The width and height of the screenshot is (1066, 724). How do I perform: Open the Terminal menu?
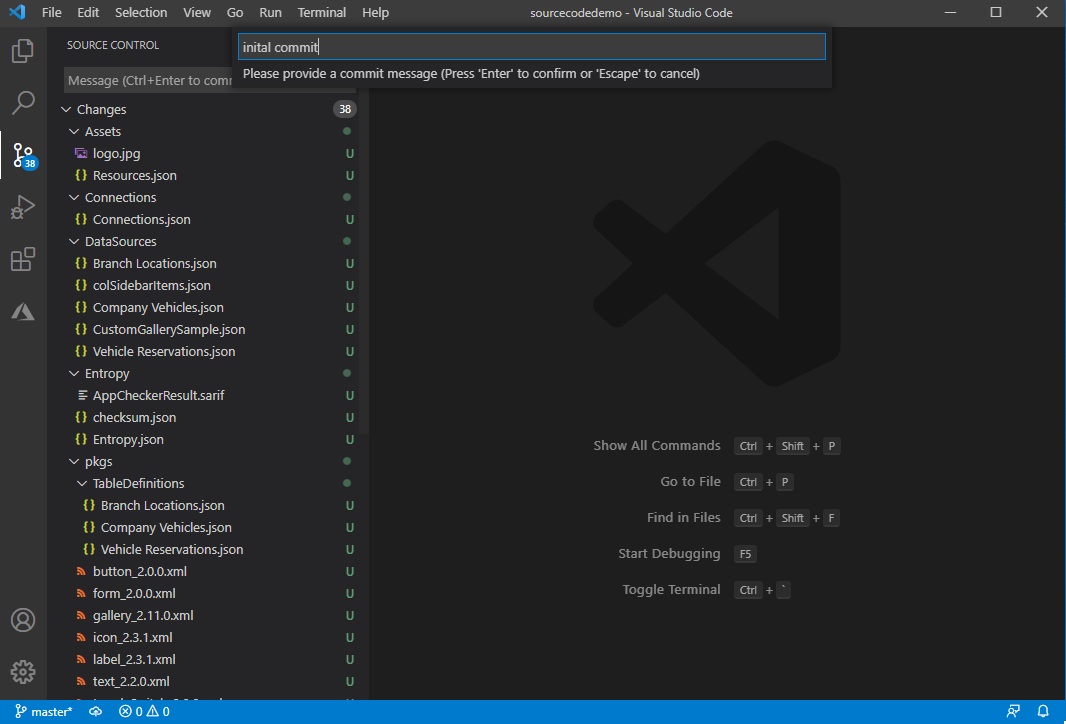321,12
